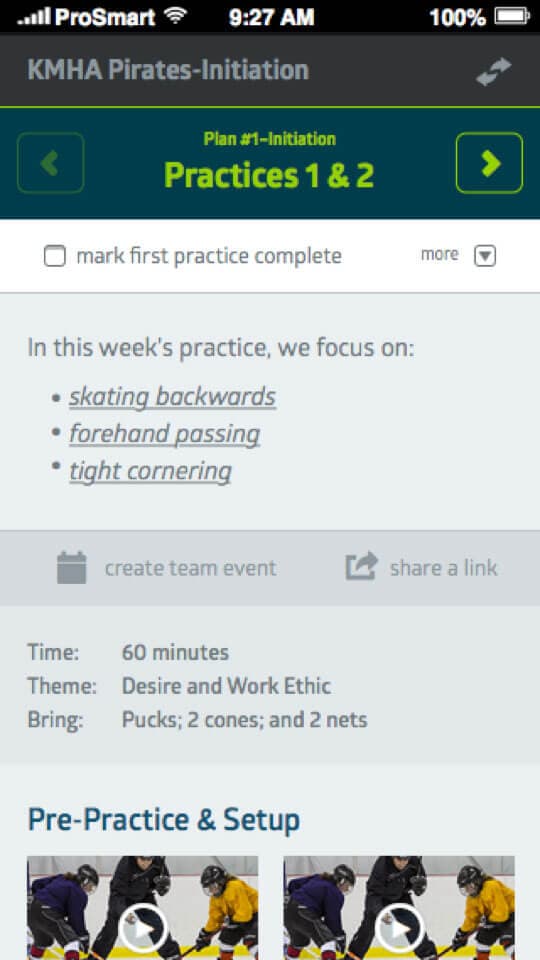Go to next practice with right chevron
Viewport: 540px width, 960px height.
point(489,163)
